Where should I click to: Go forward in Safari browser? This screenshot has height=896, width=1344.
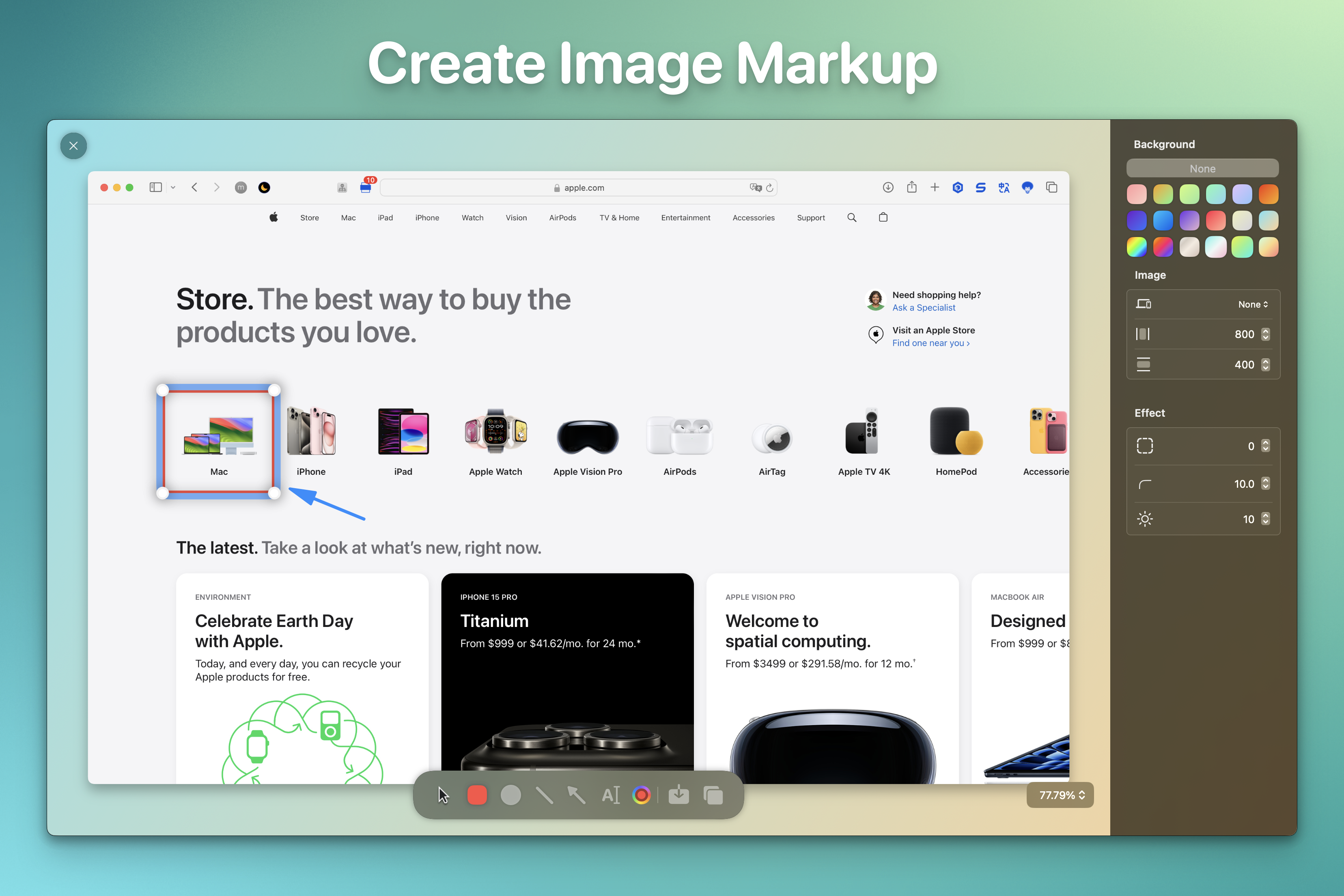(217, 187)
